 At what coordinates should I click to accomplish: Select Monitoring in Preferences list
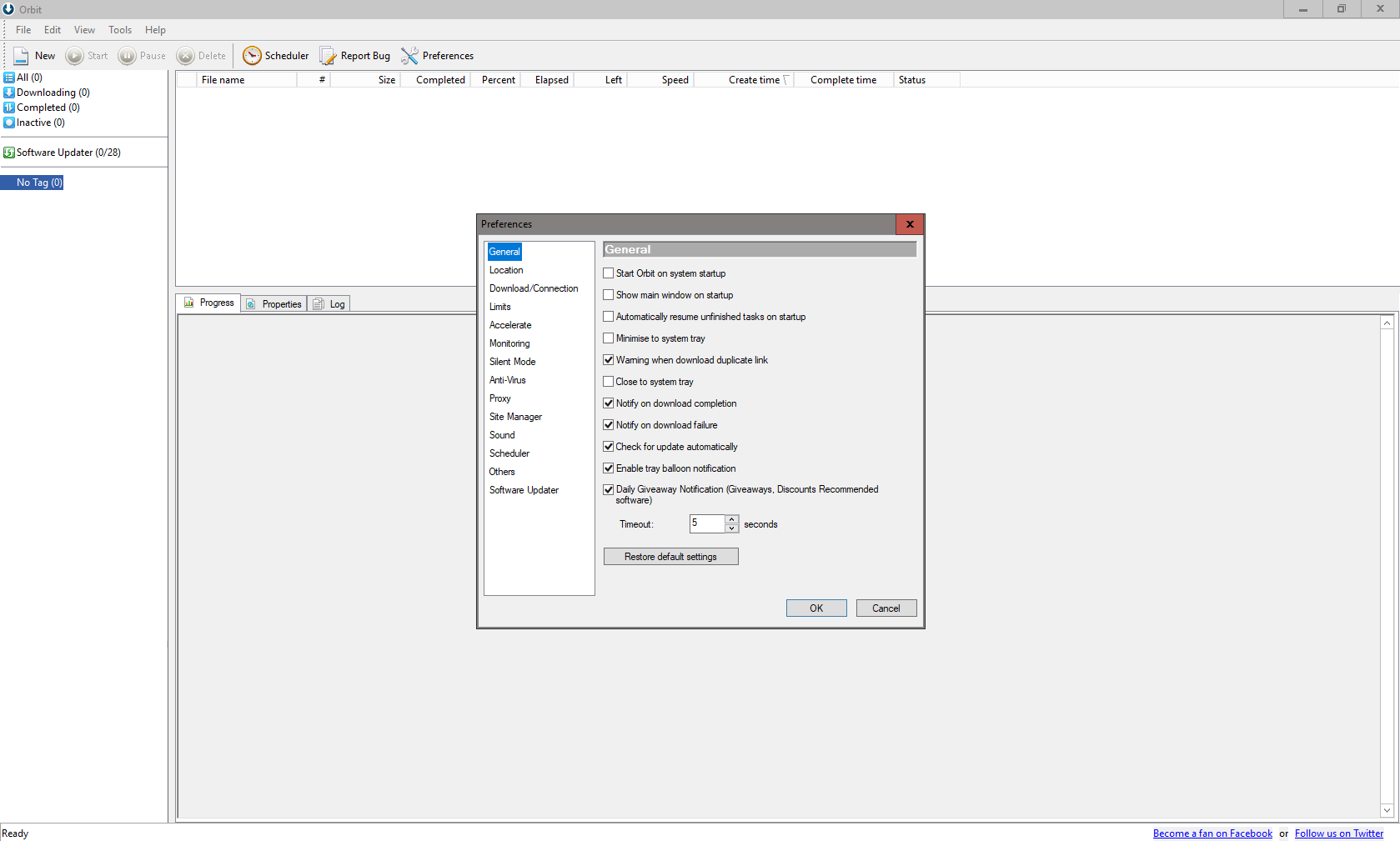tap(509, 343)
